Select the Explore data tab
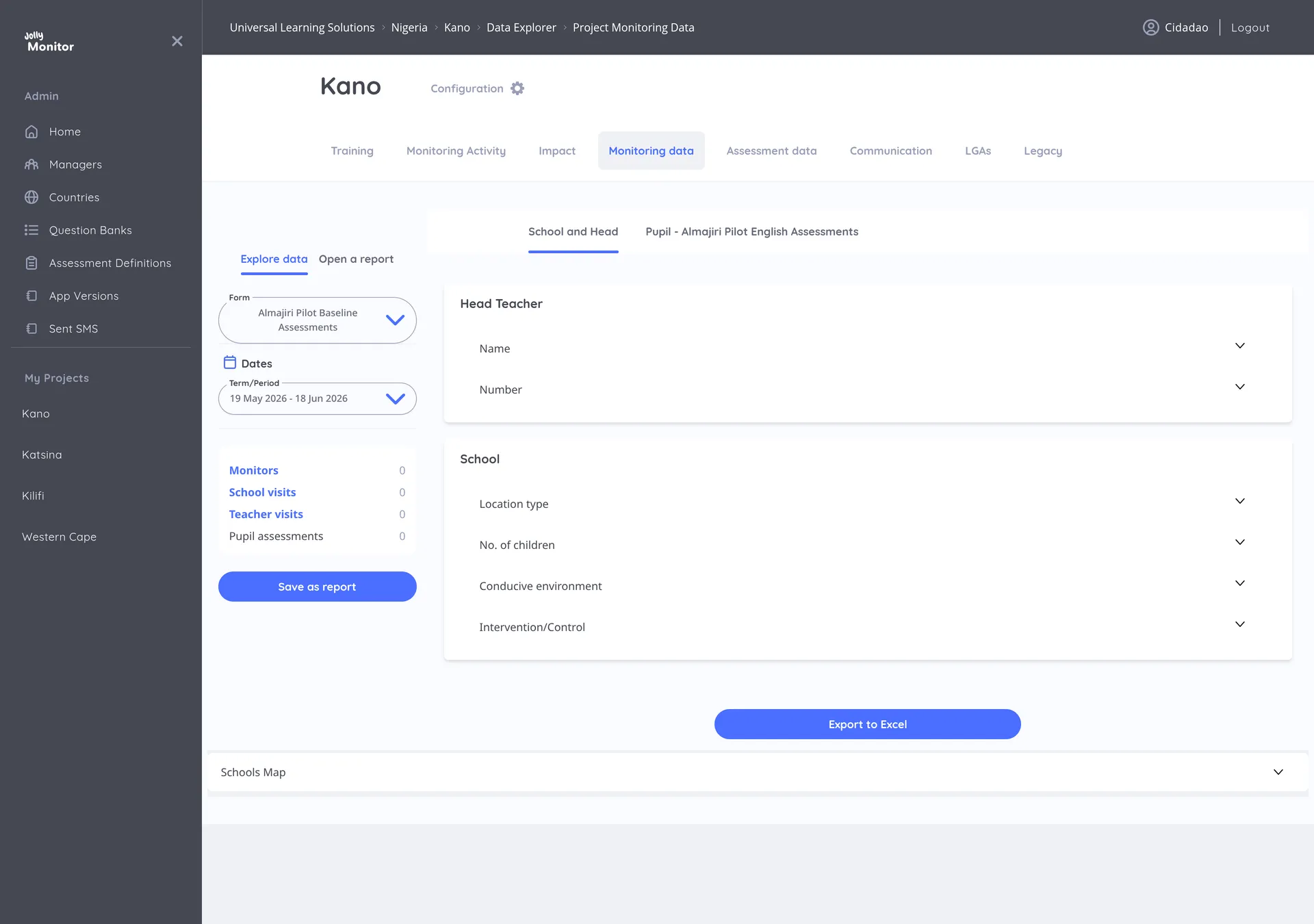The image size is (1314, 924). [274, 259]
